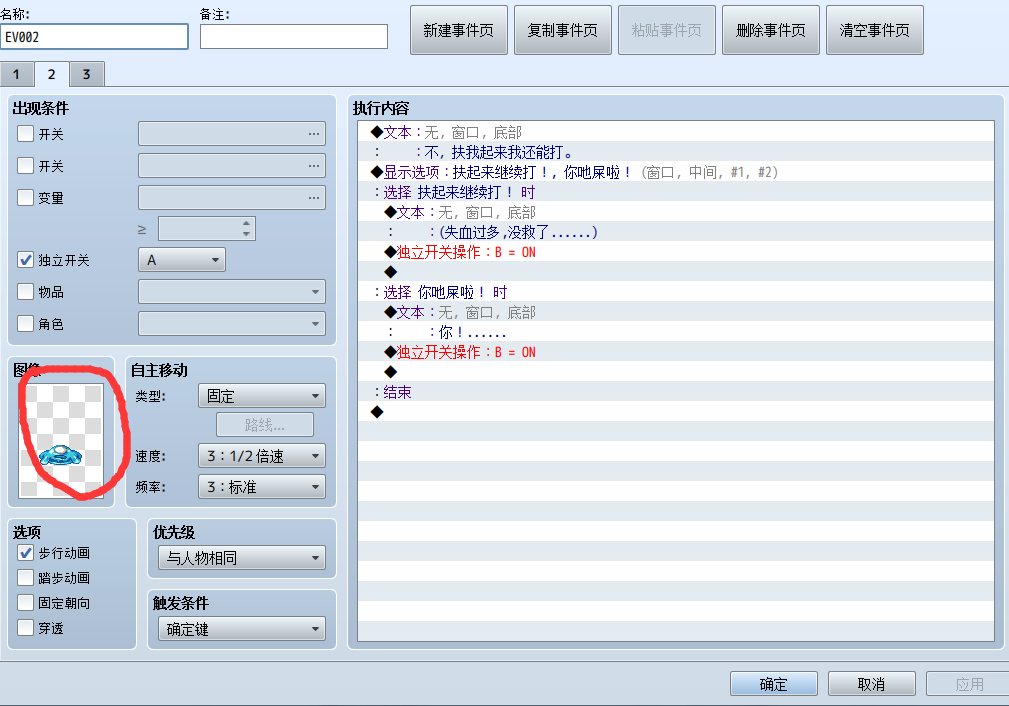Select the event image sprite thumbnail
Image resolution: width=1009 pixels, height=706 pixels.
click(x=61, y=441)
